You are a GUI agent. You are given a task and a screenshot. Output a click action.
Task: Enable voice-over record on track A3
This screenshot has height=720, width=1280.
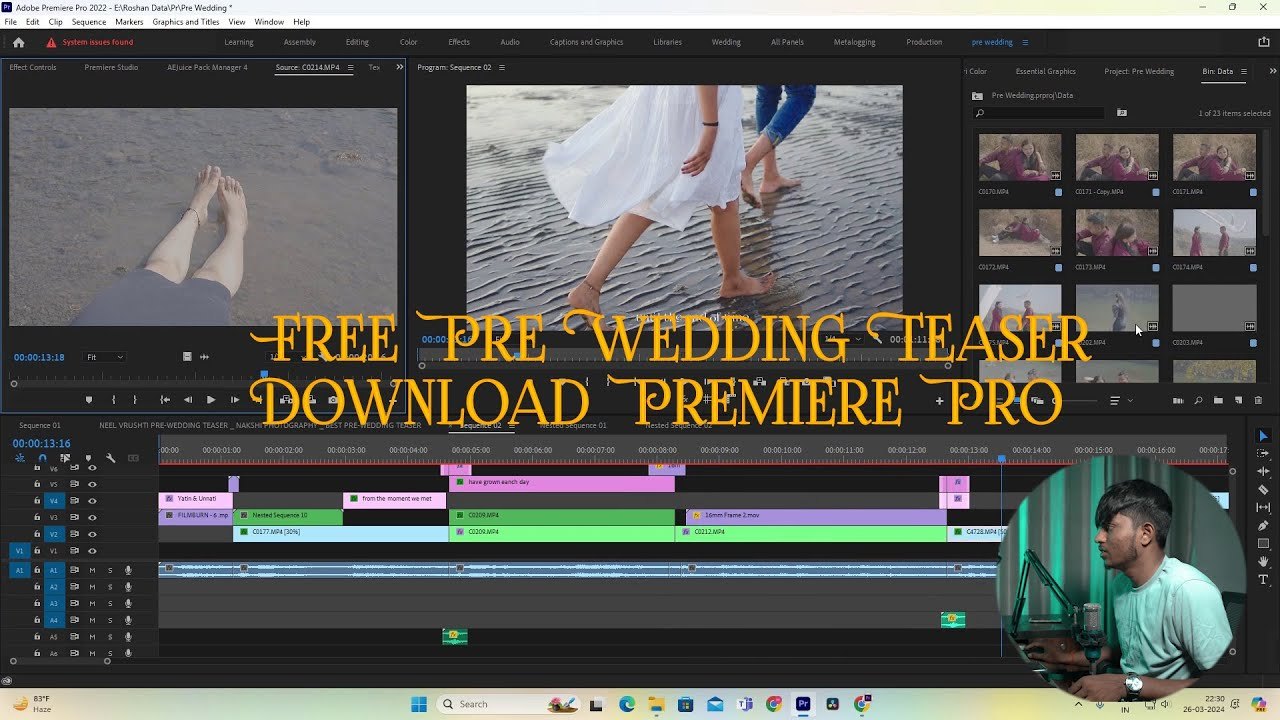128,604
